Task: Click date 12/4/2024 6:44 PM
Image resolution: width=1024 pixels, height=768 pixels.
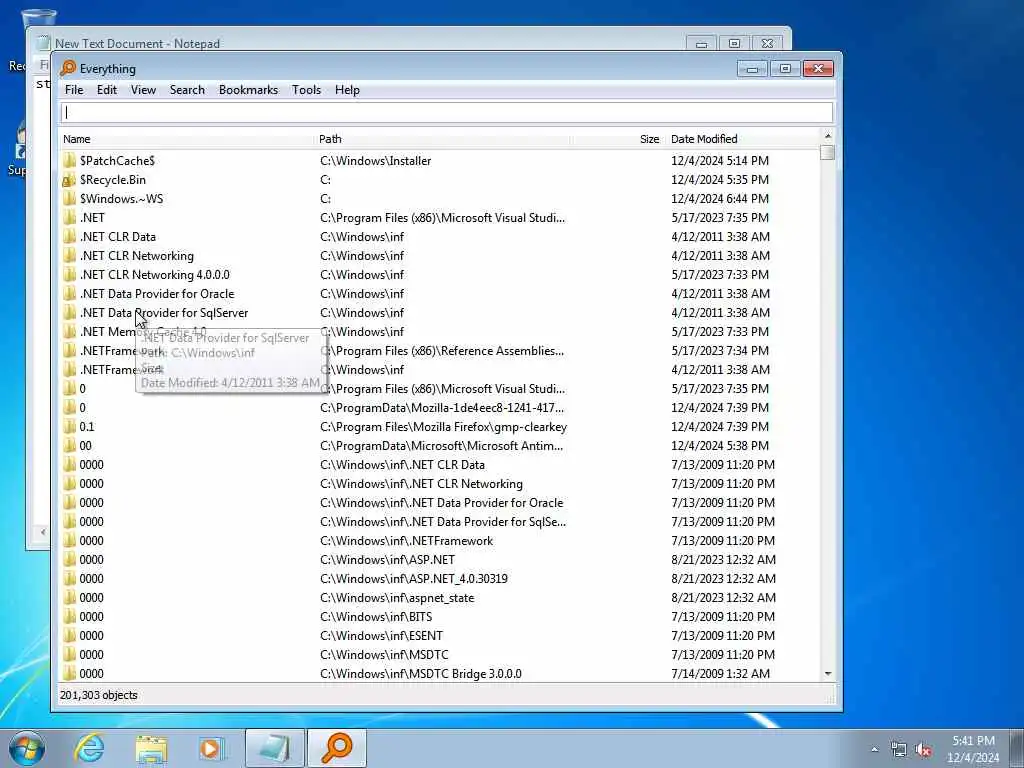Action: [x=720, y=199]
